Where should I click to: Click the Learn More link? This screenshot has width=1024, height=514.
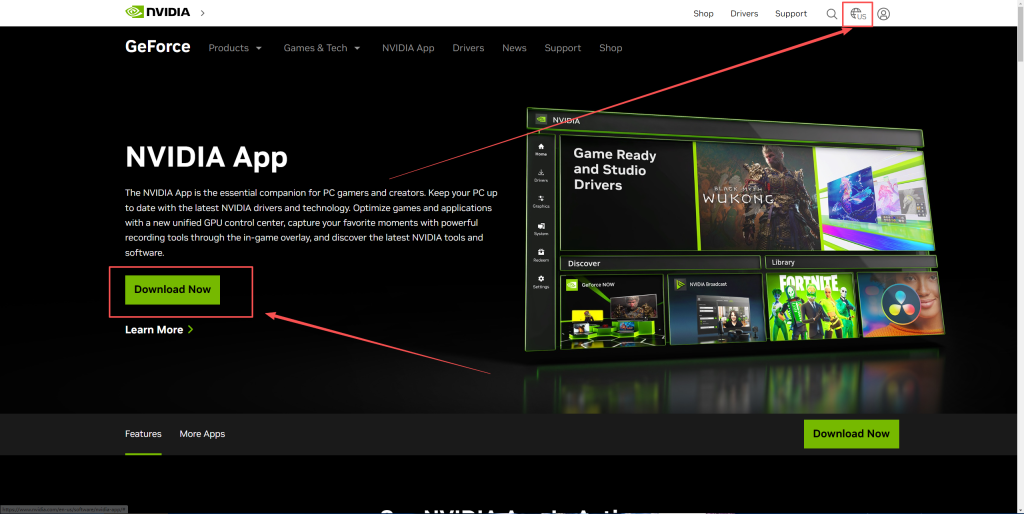[x=158, y=330]
